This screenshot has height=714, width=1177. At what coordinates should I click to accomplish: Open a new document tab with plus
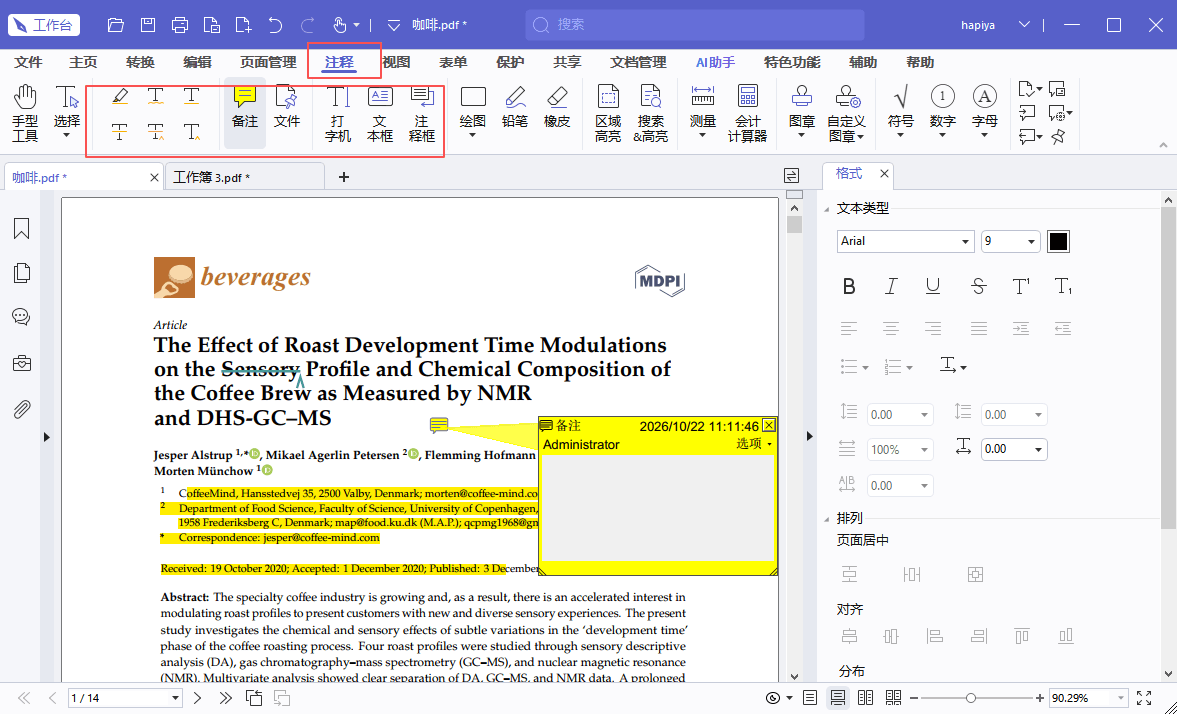[344, 177]
